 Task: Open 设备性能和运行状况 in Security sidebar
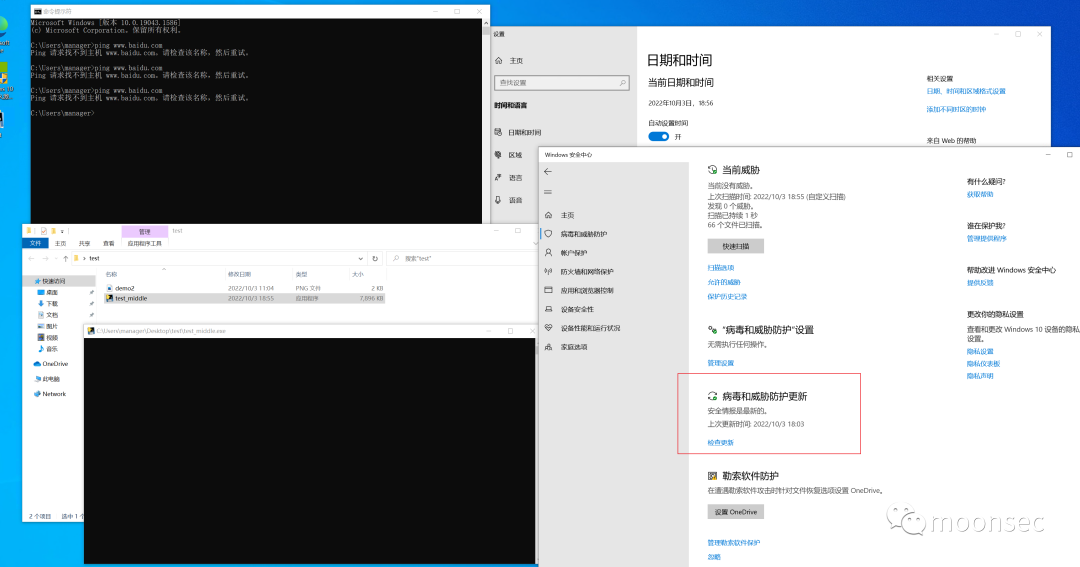[583, 328]
